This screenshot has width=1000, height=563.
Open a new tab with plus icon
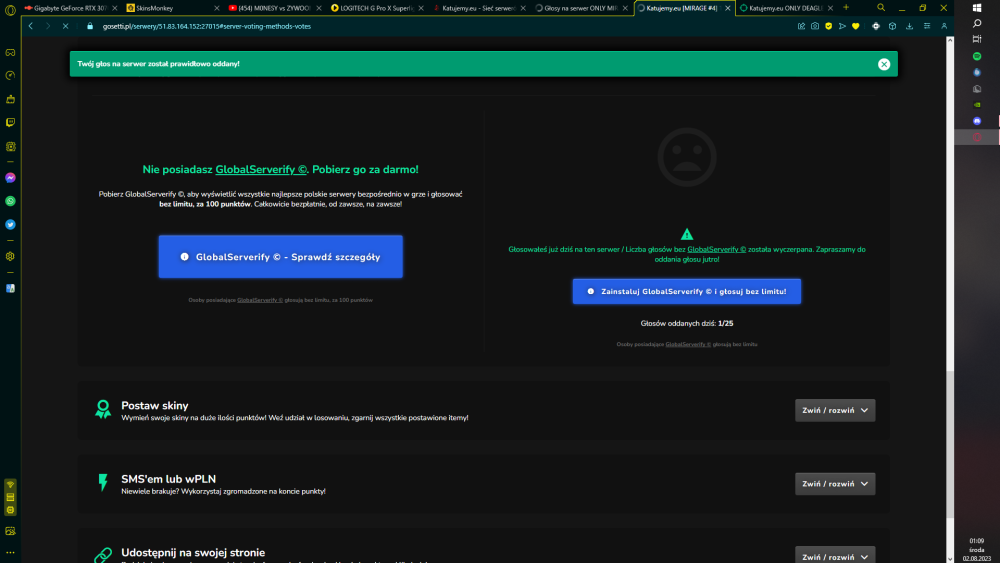coord(846,8)
